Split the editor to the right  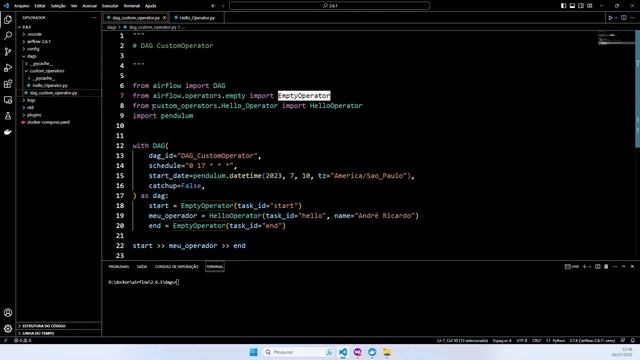624,18
